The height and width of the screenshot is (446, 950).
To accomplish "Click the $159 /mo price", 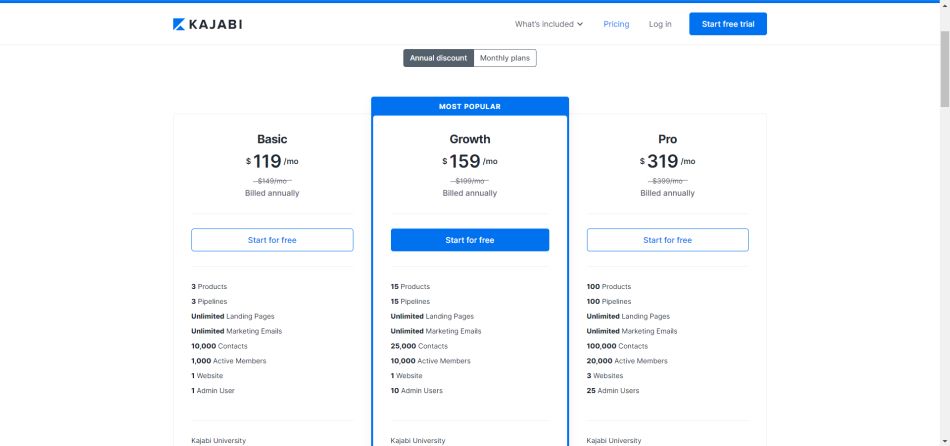I will tap(470, 161).
